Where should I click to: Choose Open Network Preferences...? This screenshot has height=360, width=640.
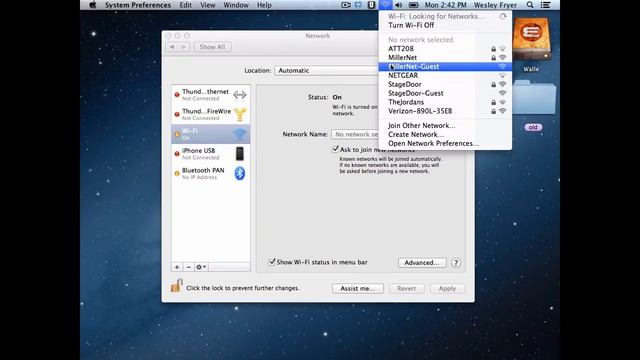coord(445,143)
